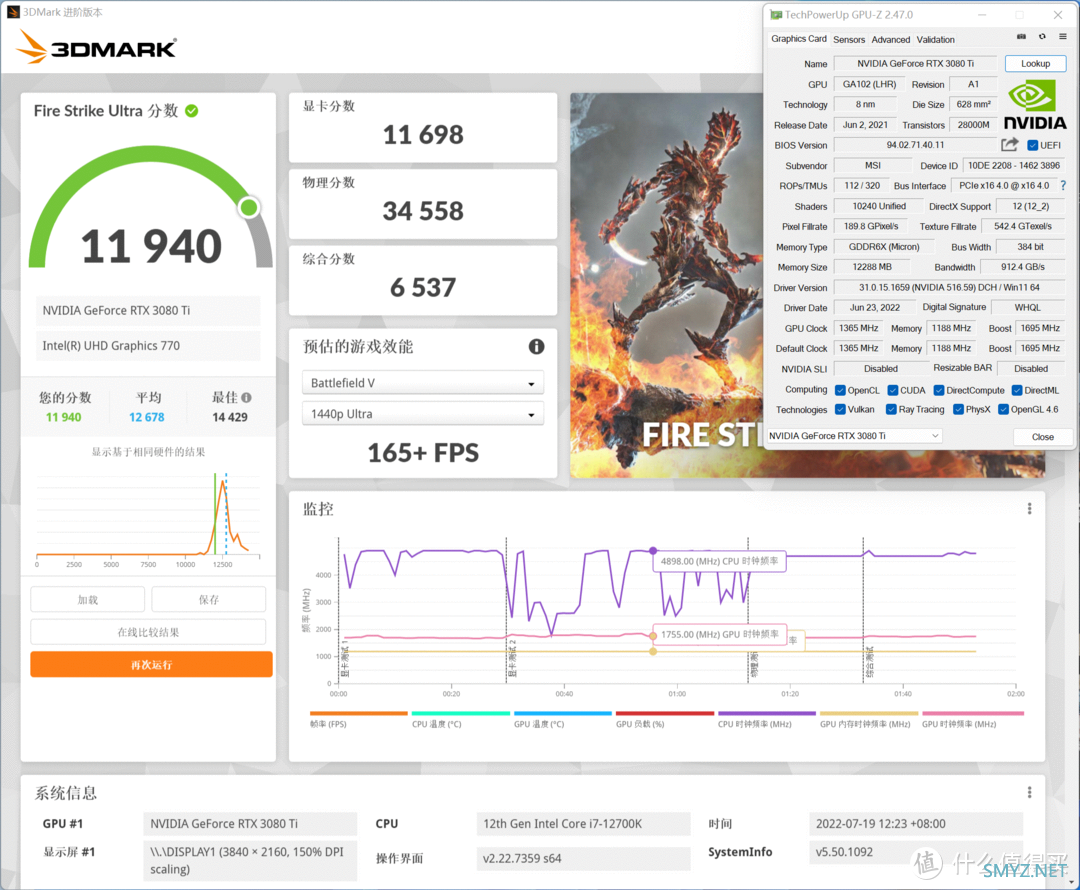This screenshot has width=1080, height=890.
Task: Switch to the Graphics Card tab
Action: pos(799,39)
